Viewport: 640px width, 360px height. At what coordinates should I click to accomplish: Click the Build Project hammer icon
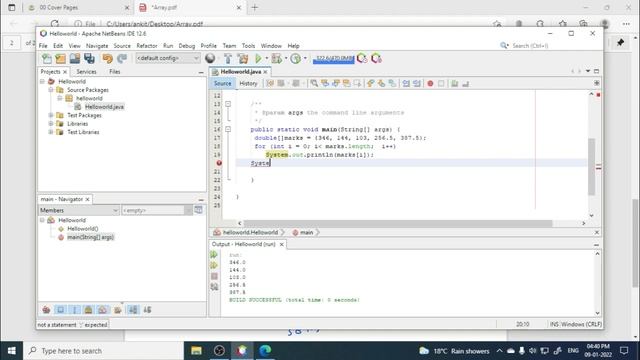coord(228,59)
